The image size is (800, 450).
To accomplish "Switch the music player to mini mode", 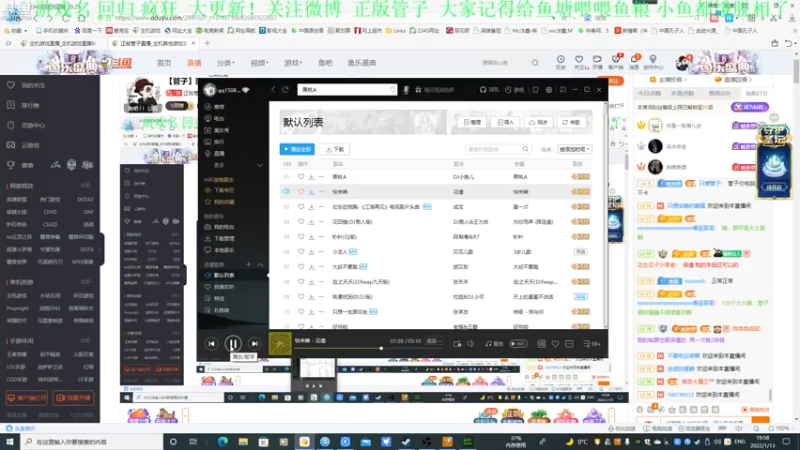I will (563, 90).
